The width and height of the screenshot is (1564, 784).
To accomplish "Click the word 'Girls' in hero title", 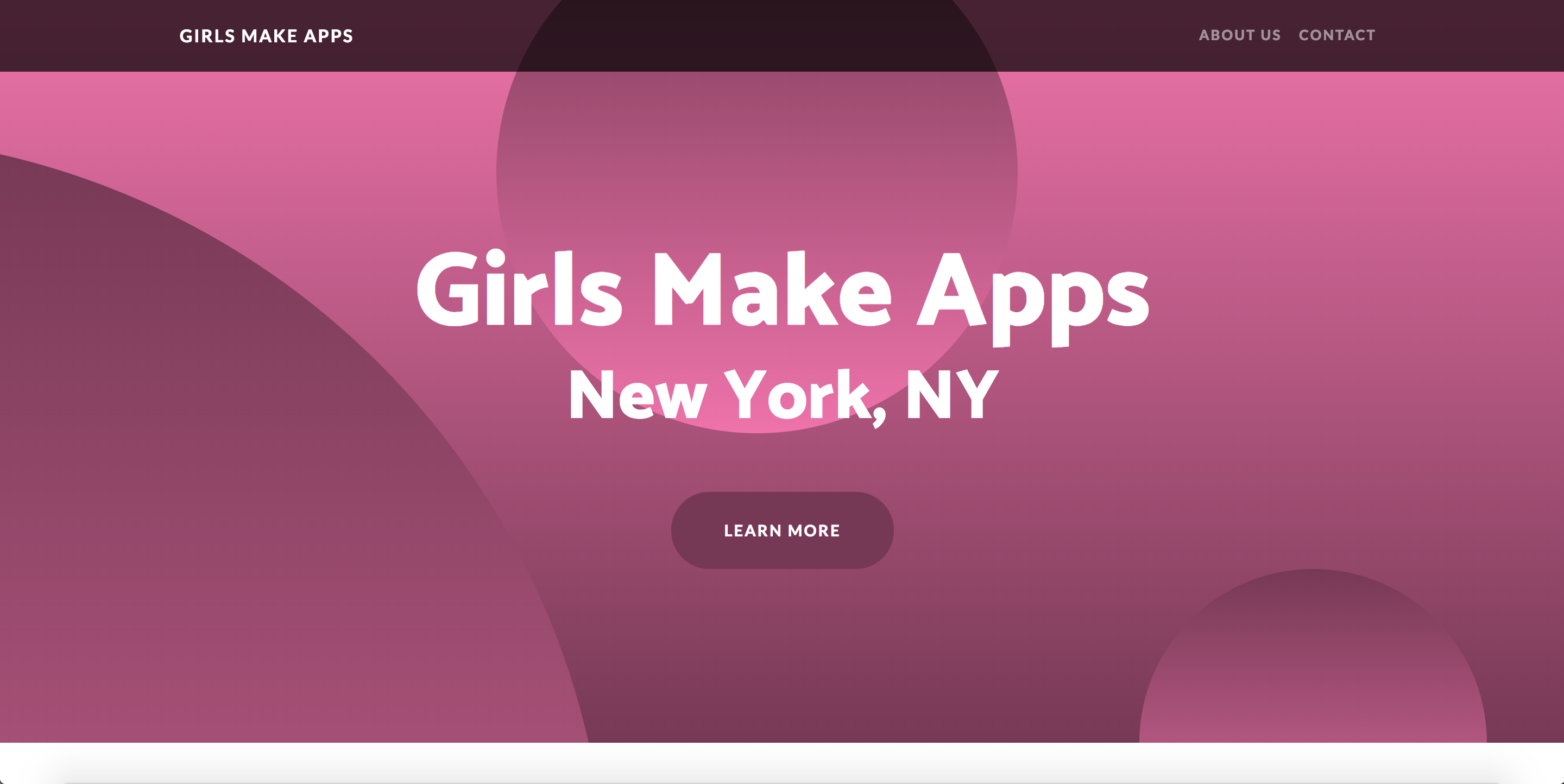I will click(x=519, y=290).
